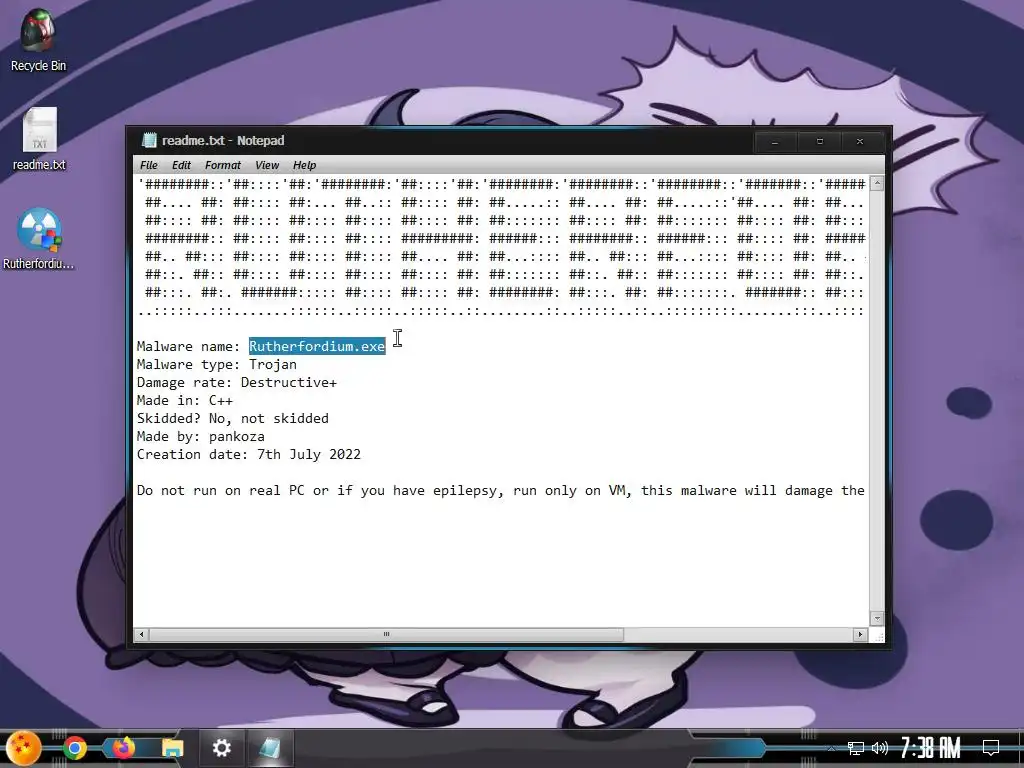
Task: Open network status tray icon
Action: click(x=856, y=748)
